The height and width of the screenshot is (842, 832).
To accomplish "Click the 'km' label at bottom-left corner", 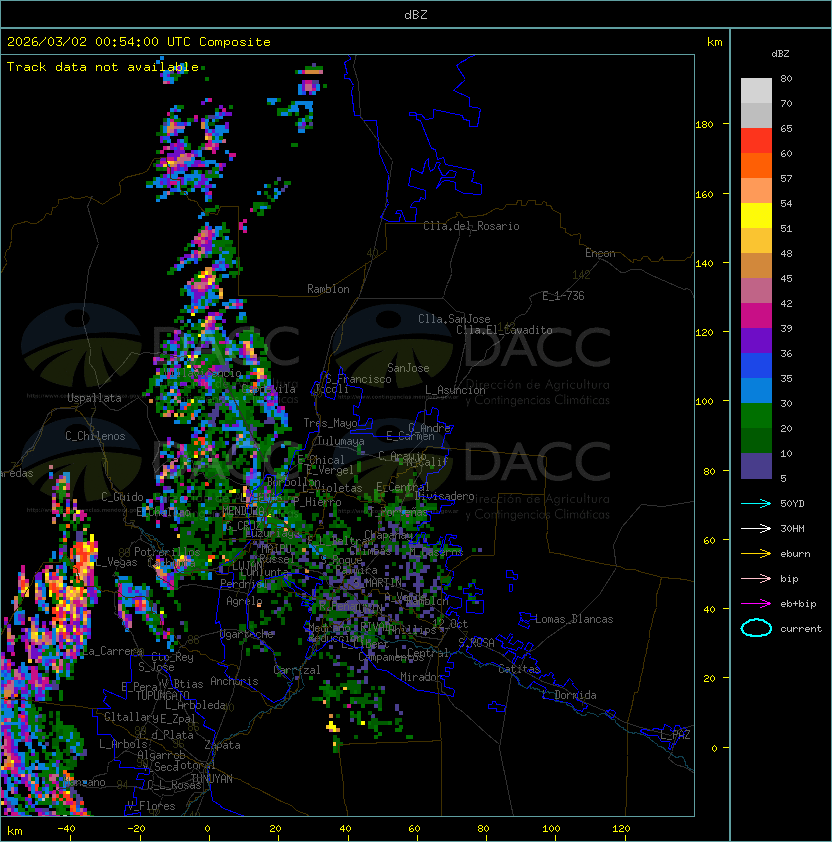I will point(15,831).
